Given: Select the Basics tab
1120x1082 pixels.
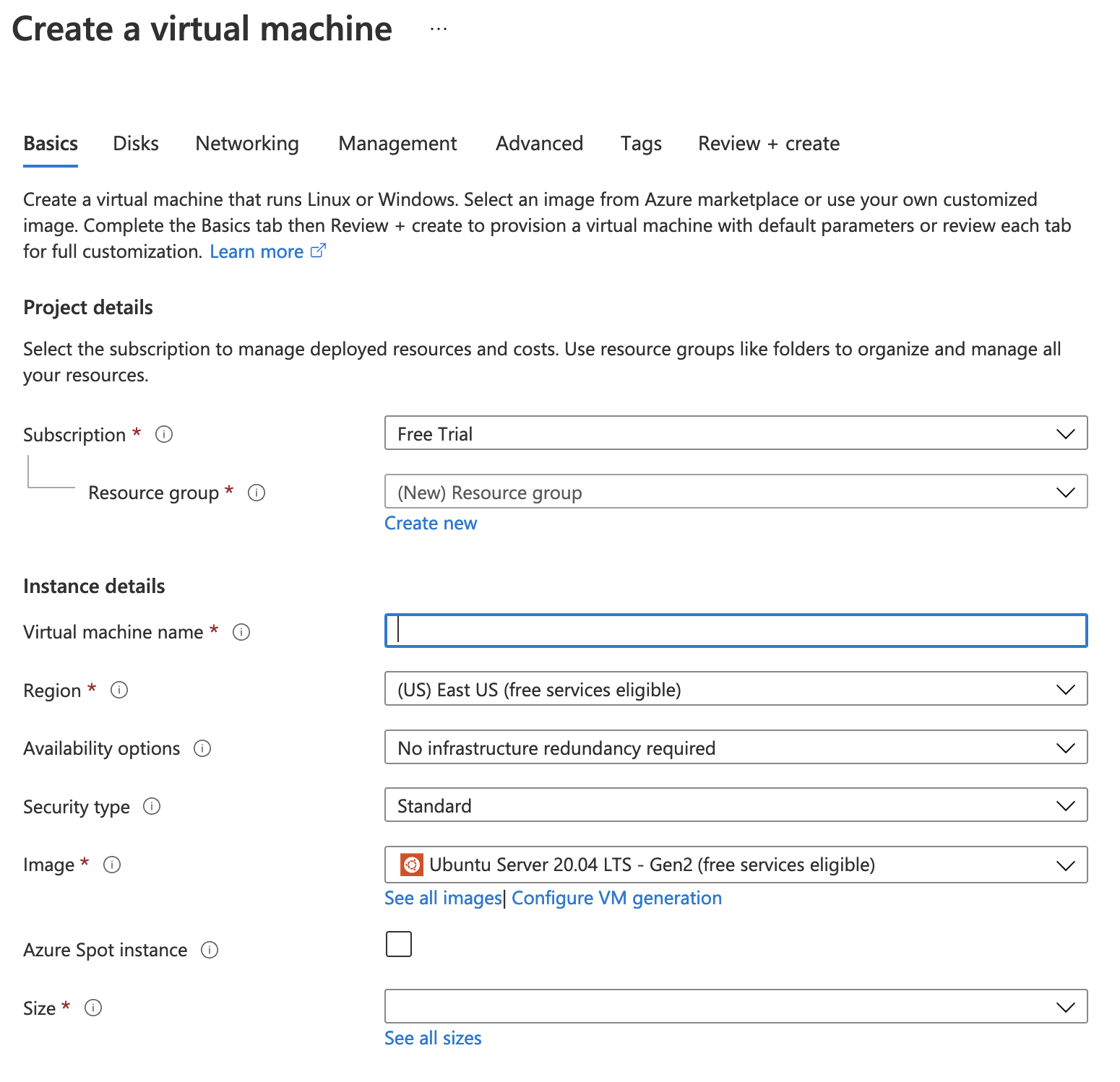Looking at the screenshot, I should click(51, 144).
